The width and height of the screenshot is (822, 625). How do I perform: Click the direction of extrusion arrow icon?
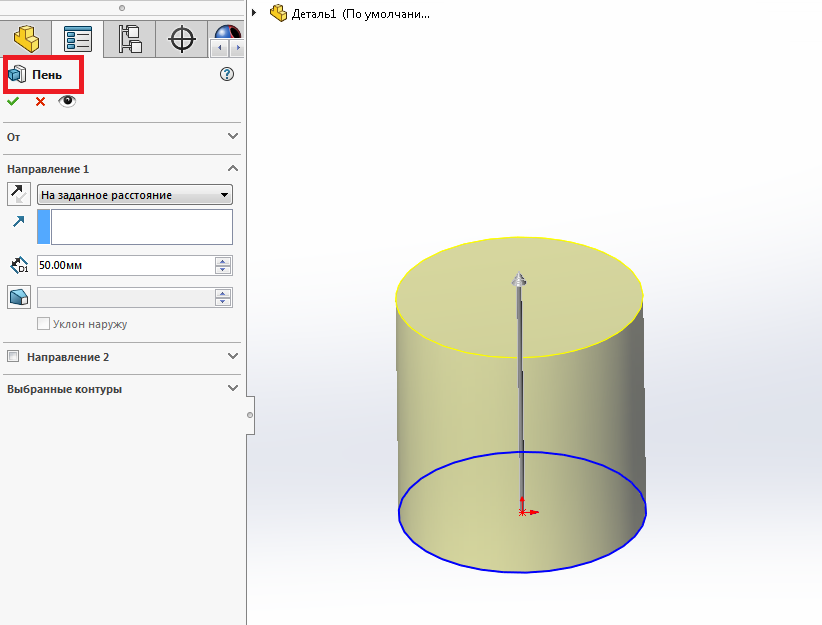18,222
